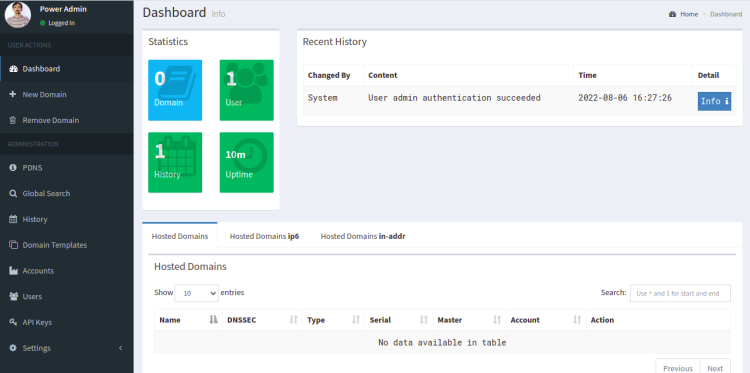
Task: Open Users via the group icon
Action: click(x=13, y=296)
